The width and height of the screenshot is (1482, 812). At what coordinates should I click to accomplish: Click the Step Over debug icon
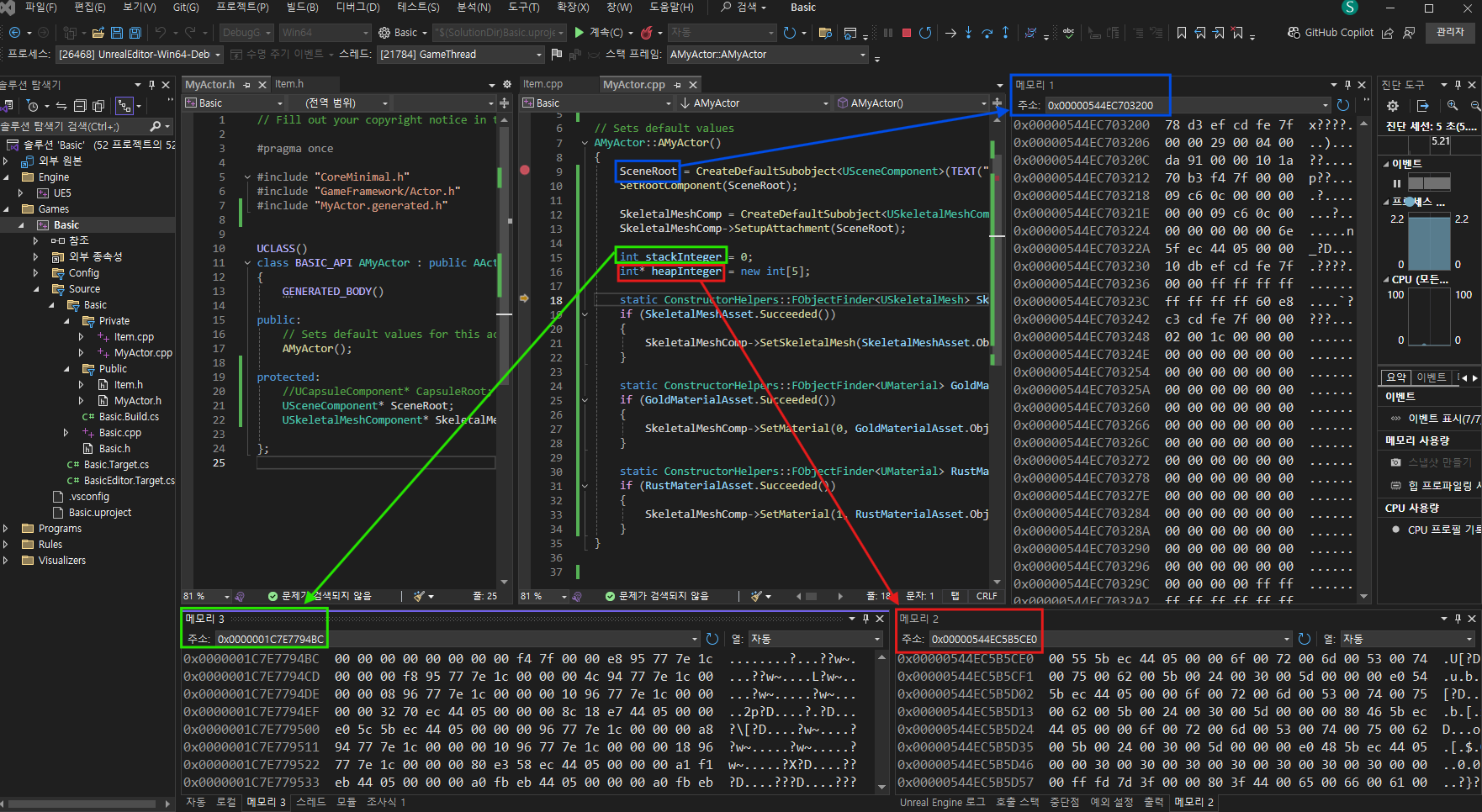click(x=987, y=33)
